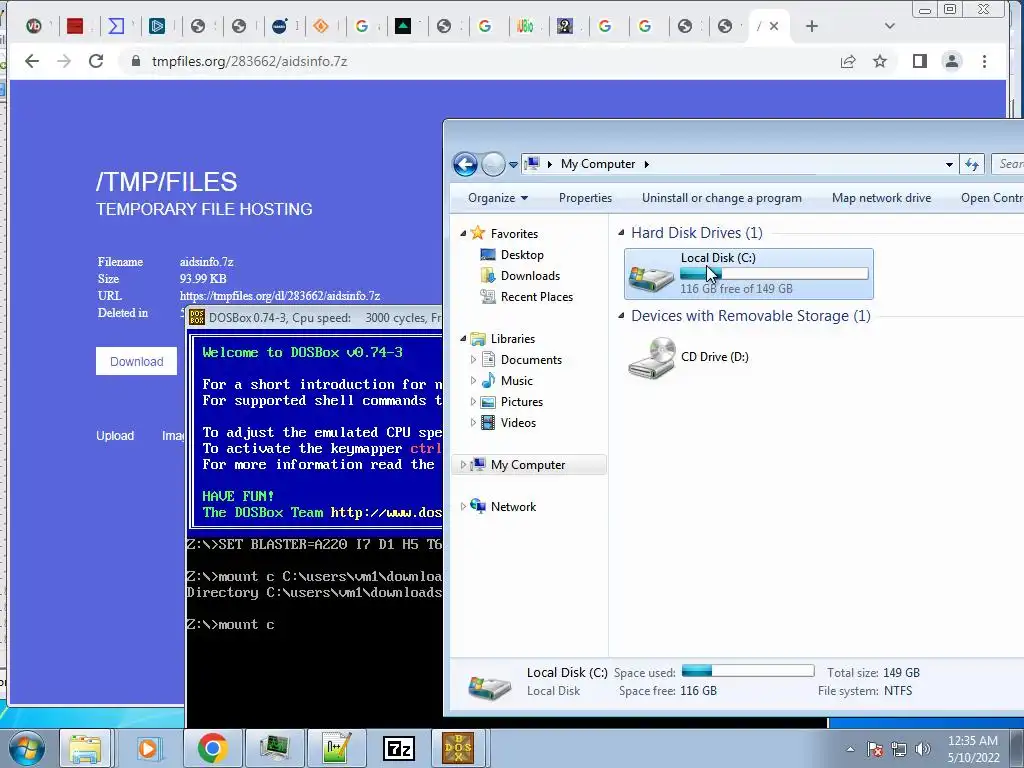
Task: Select Network in navigation pane
Action: click(x=513, y=506)
